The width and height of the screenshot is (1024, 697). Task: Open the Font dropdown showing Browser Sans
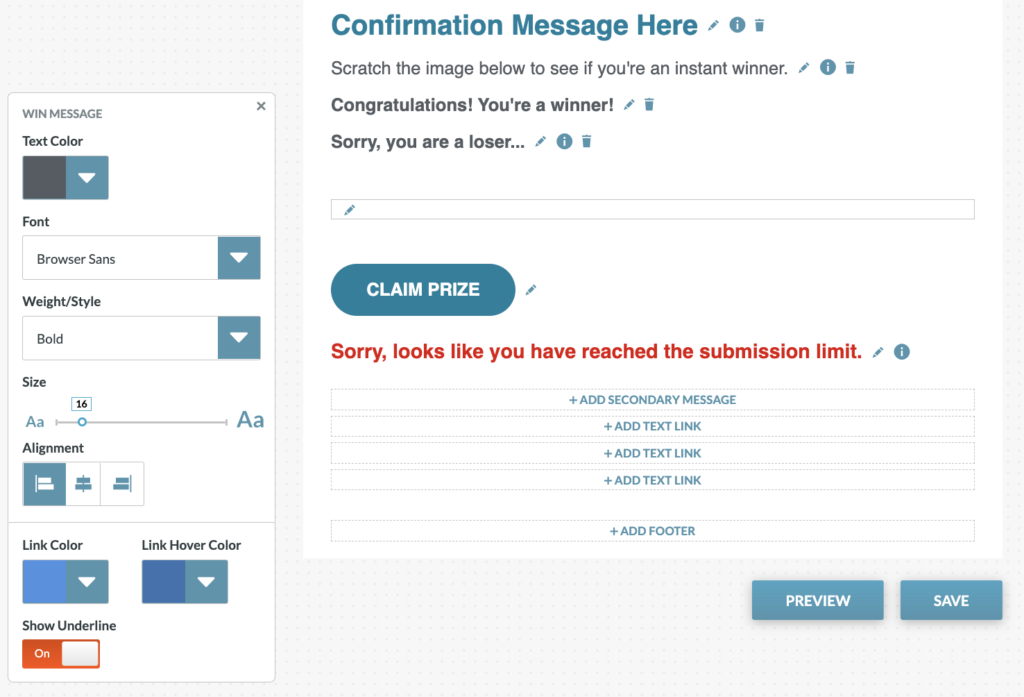pyautogui.click(x=239, y=258)
